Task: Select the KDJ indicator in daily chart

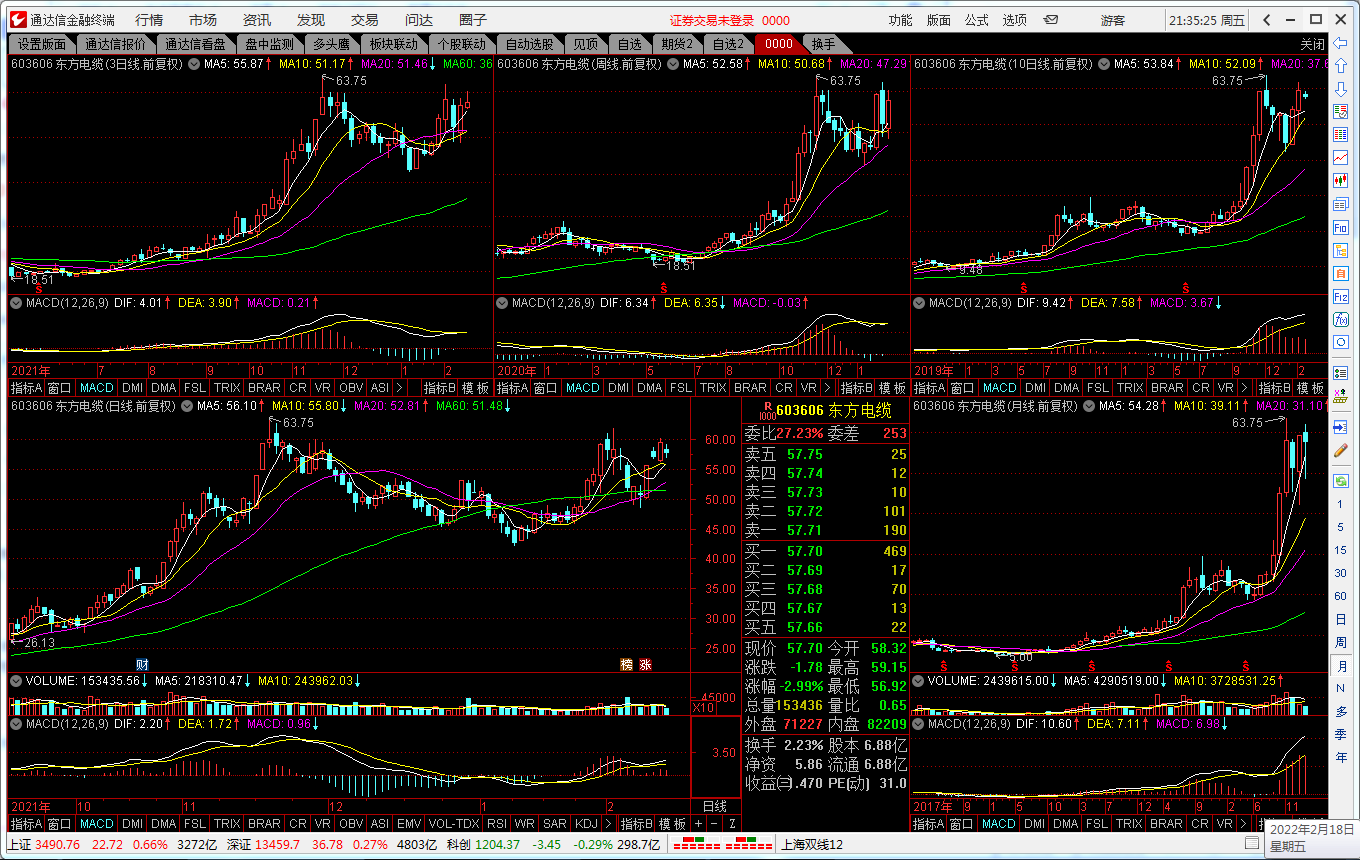Action: 586,824
